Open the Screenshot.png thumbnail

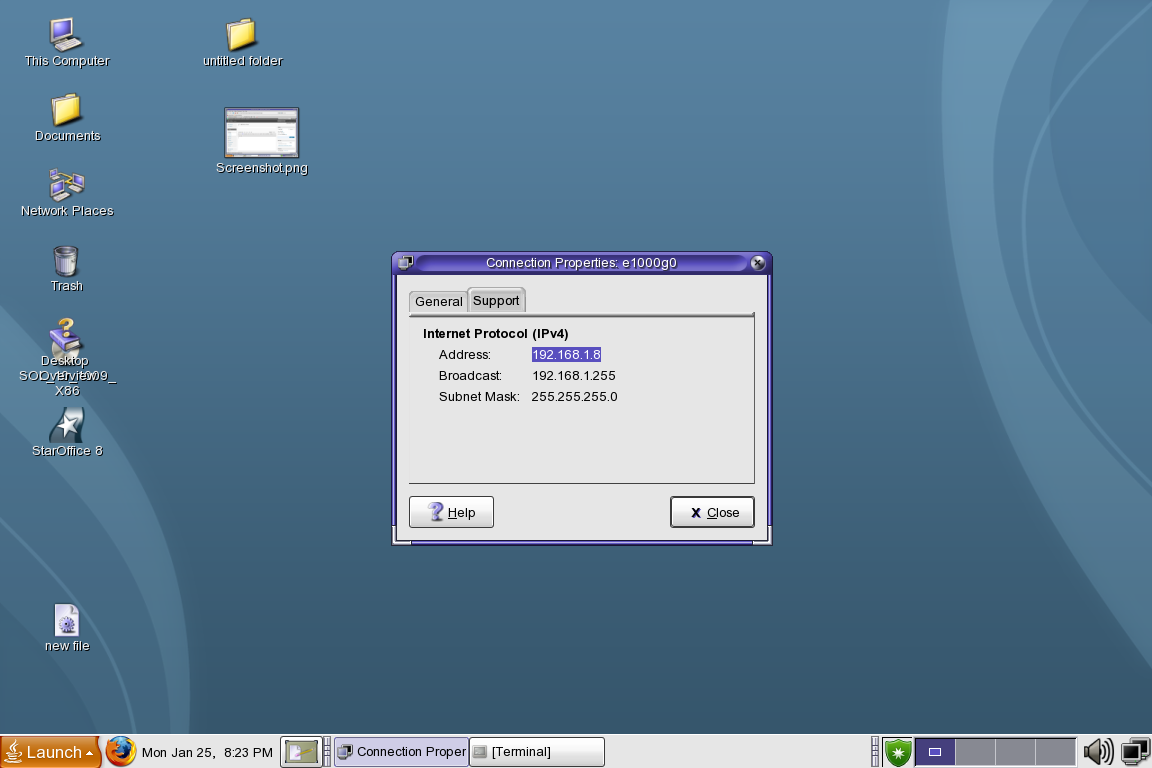tap(261, 133)
